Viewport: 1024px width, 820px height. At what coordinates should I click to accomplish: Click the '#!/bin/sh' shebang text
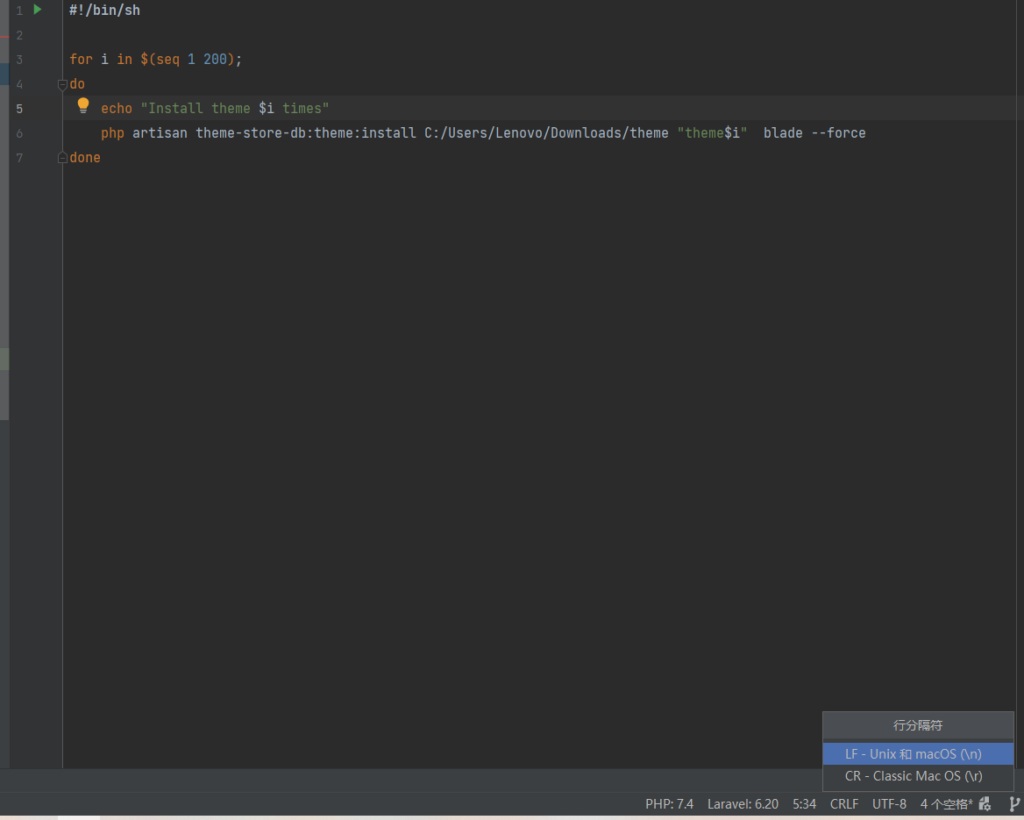104,10
